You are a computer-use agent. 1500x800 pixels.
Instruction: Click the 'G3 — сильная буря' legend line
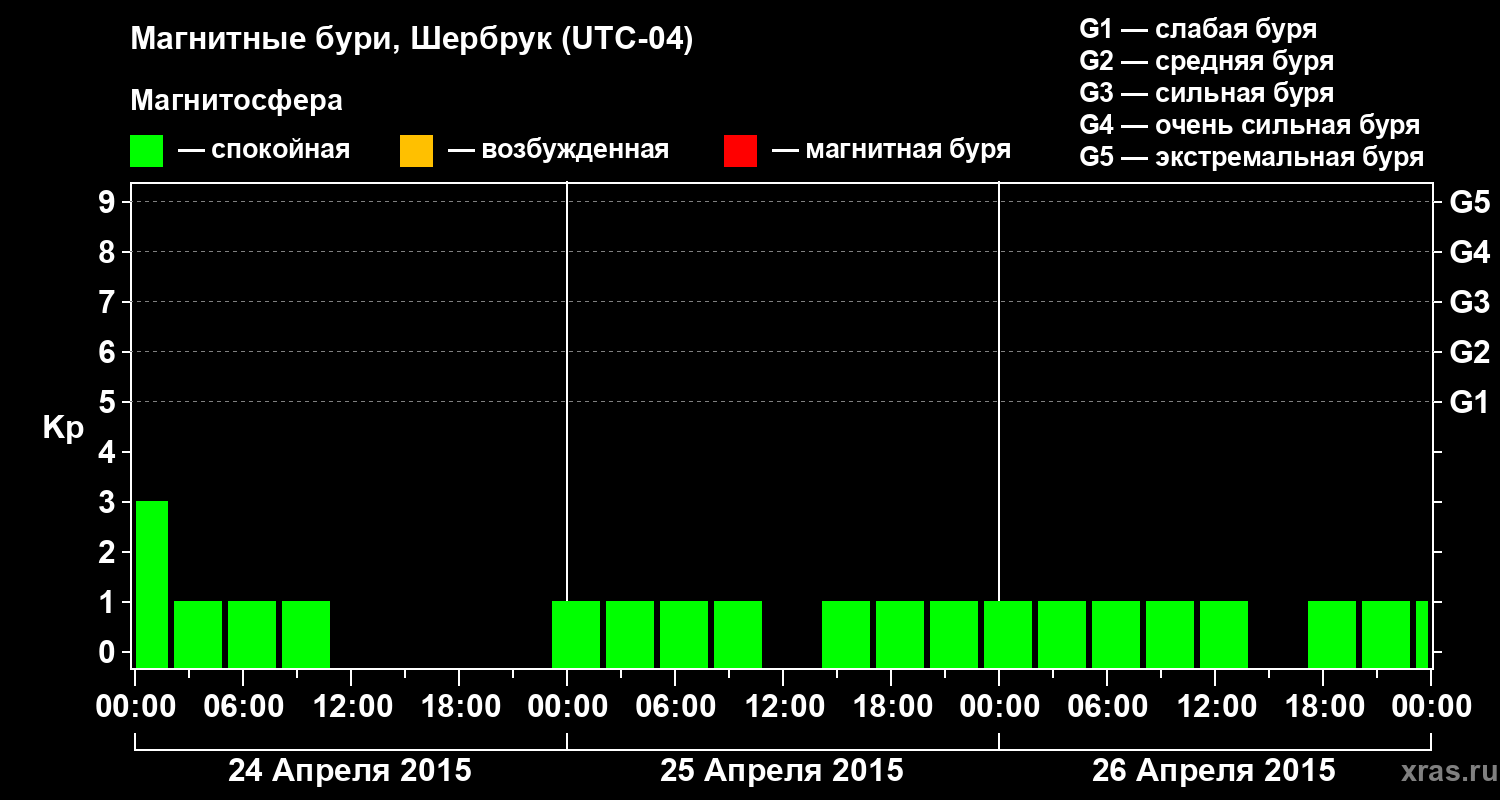[1206, 93]
